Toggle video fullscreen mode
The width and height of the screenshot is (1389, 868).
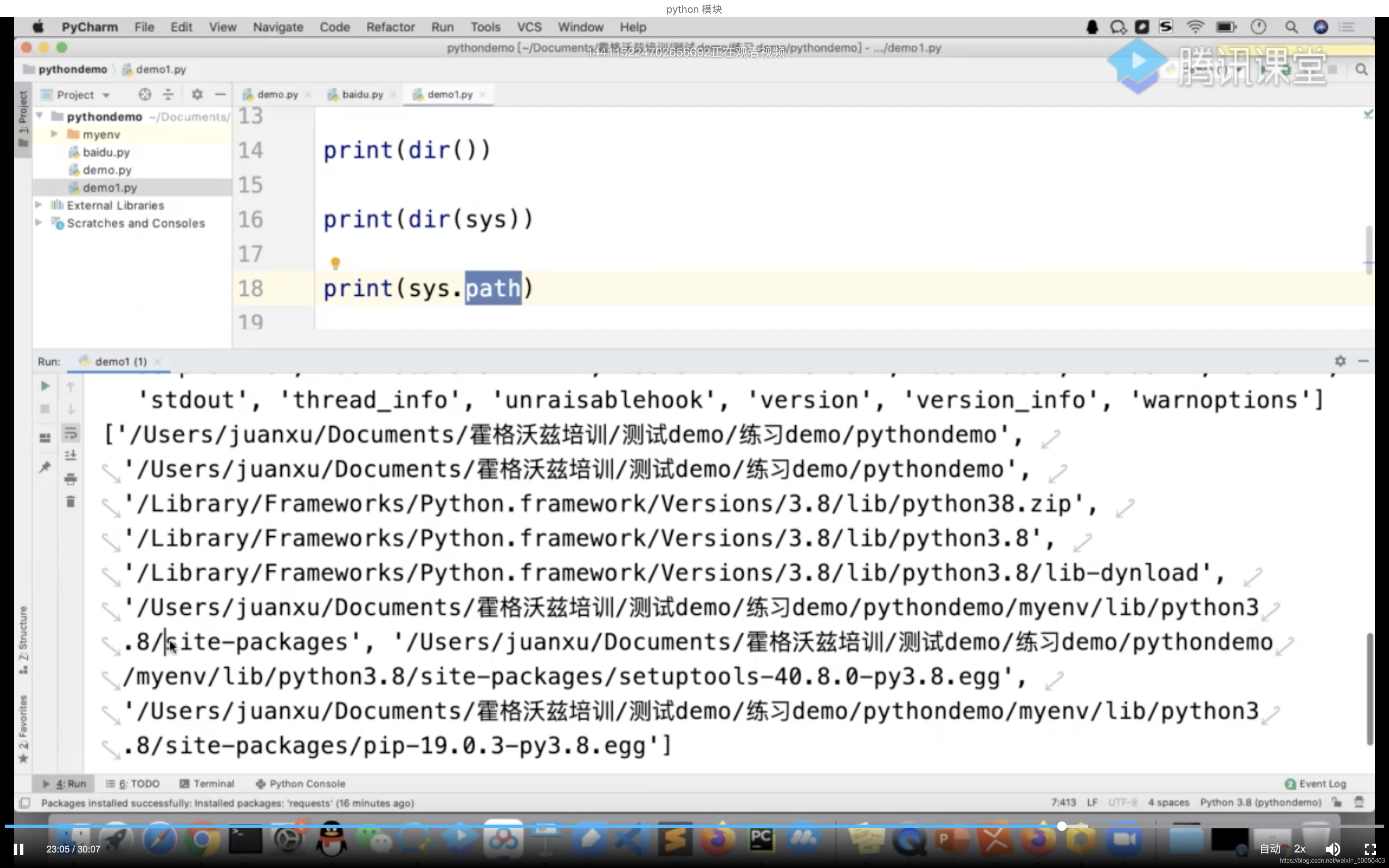point(1370,849)
